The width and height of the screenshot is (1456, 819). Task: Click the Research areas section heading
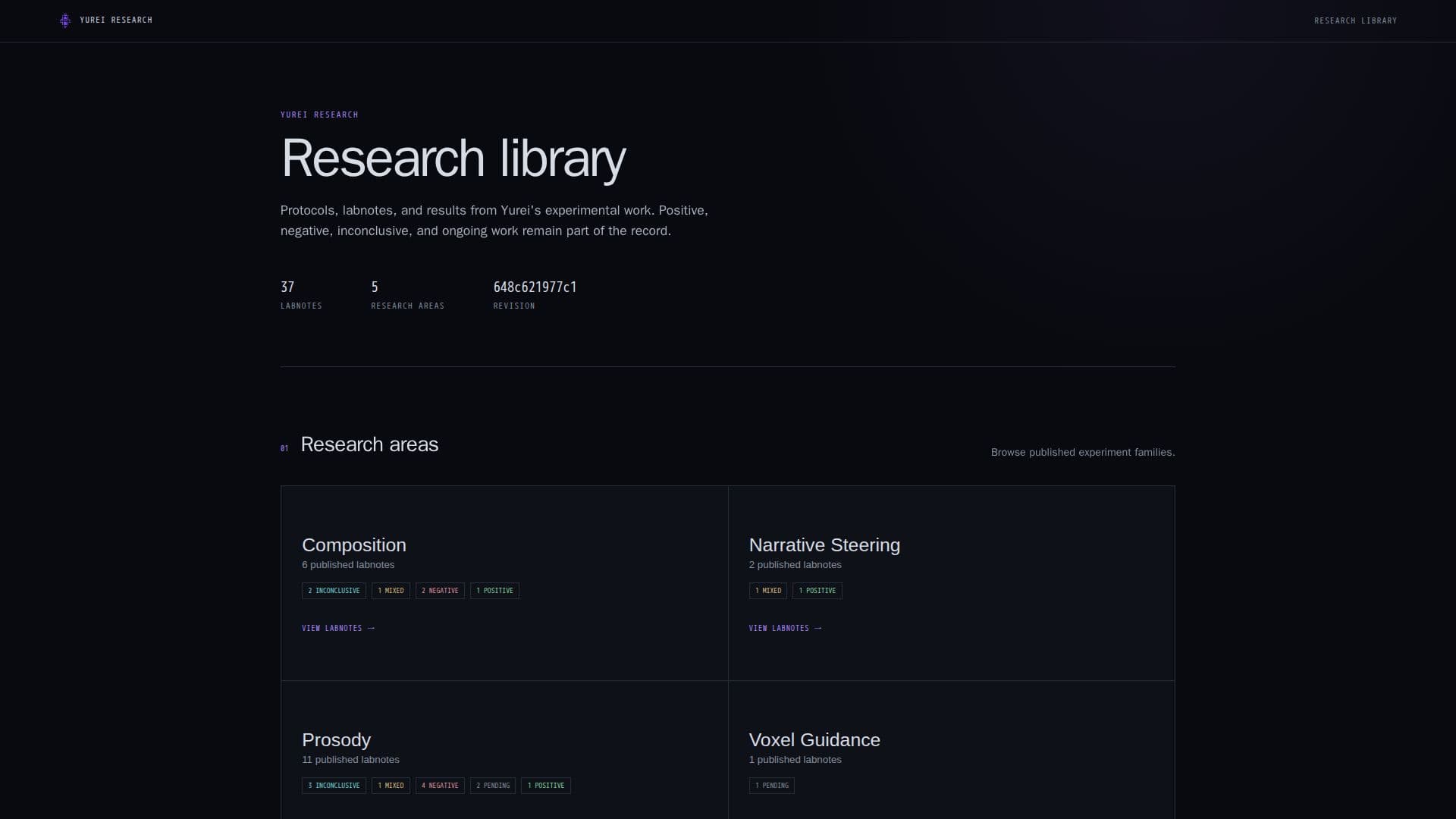tap(369, 444)
